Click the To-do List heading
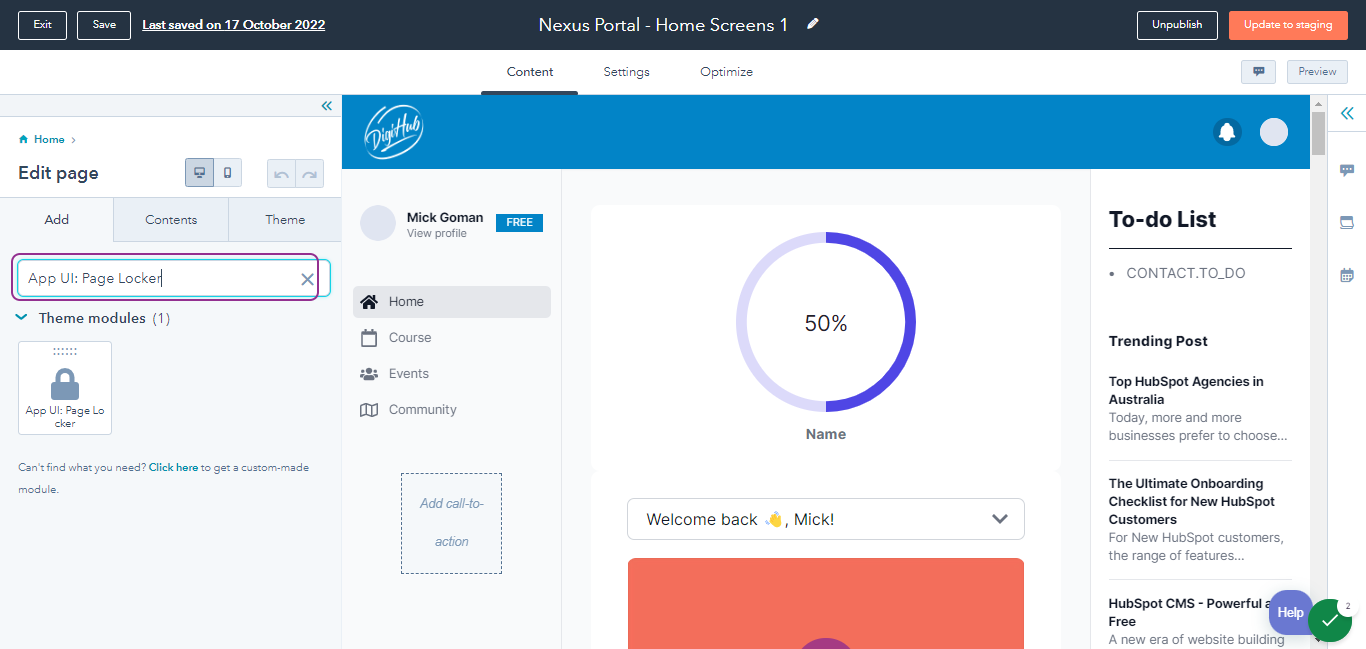The height and width of the screenshot is (649, 1366). click(1162, 219)
